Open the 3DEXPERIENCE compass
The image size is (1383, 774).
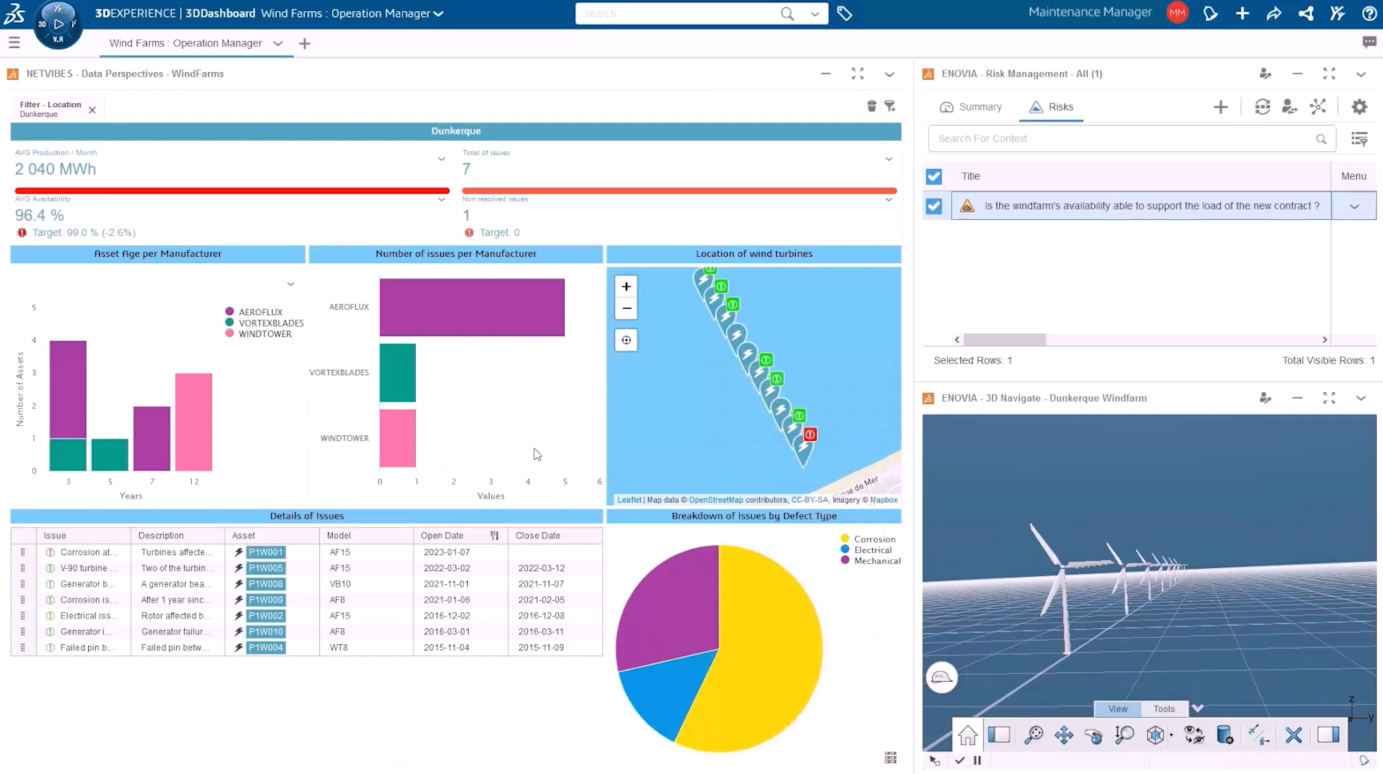[x=57, y=23]
